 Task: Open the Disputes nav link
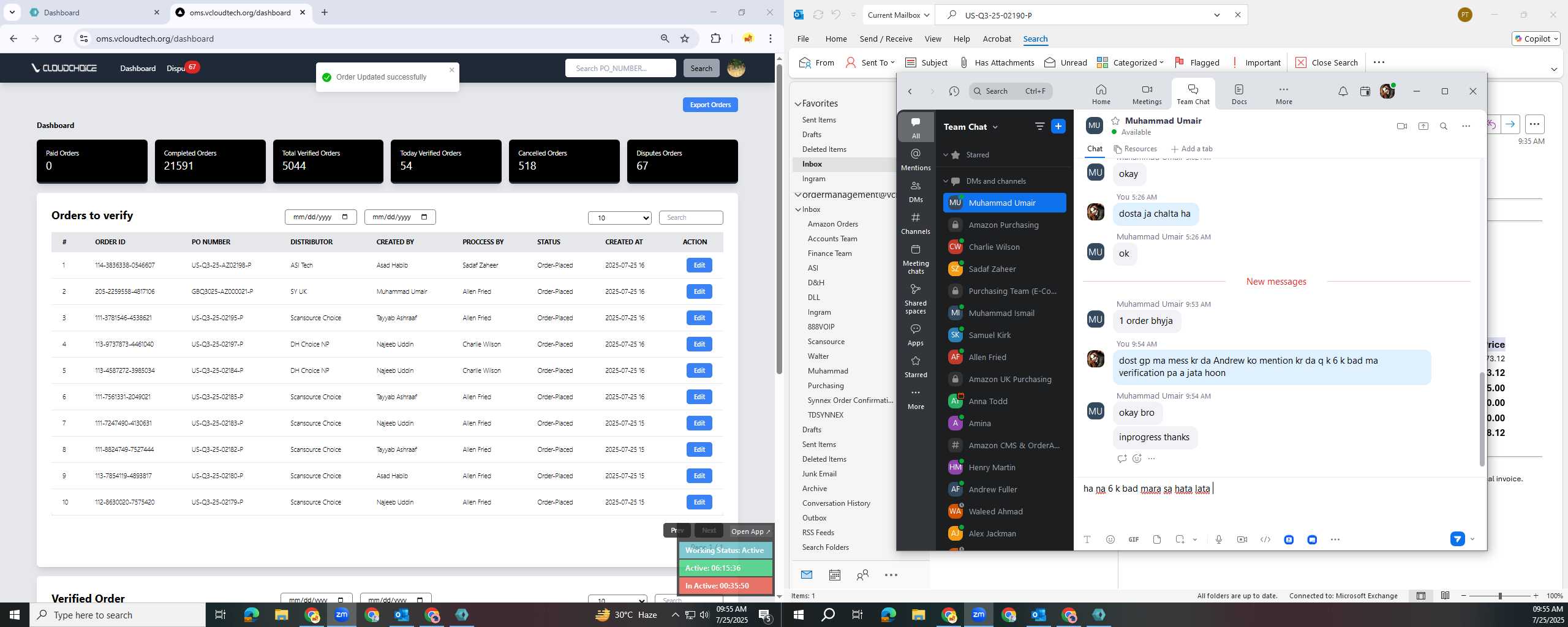[176, 68]
